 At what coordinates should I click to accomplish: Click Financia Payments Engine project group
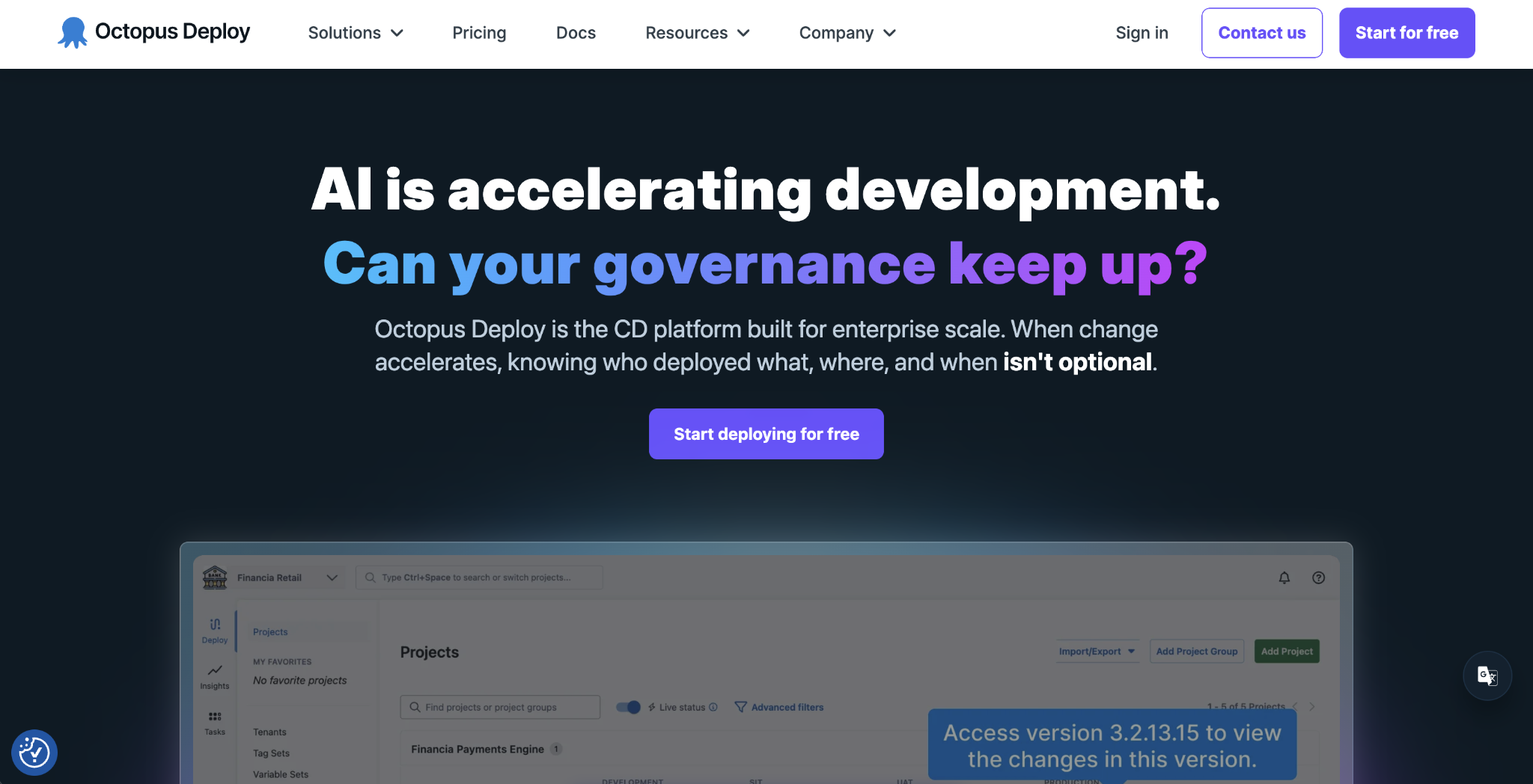click(478, 749)
